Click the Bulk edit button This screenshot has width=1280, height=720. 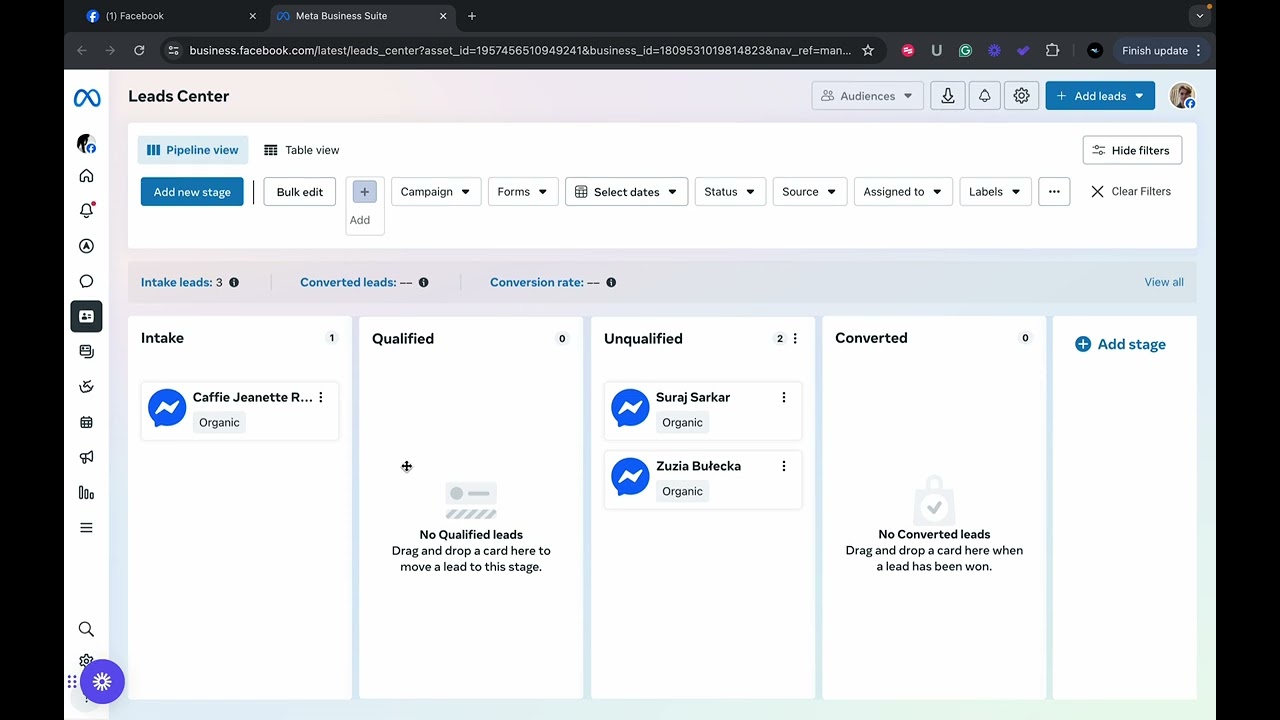tap(300, 192)
